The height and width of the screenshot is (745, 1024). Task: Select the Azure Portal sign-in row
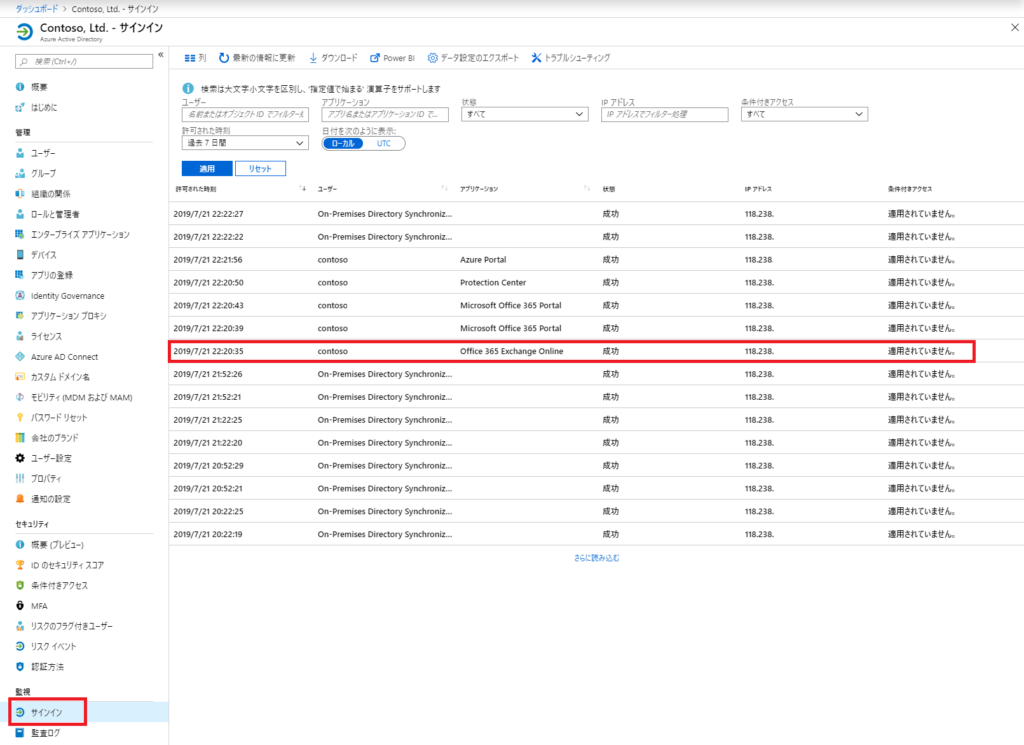tap(596, 260)
